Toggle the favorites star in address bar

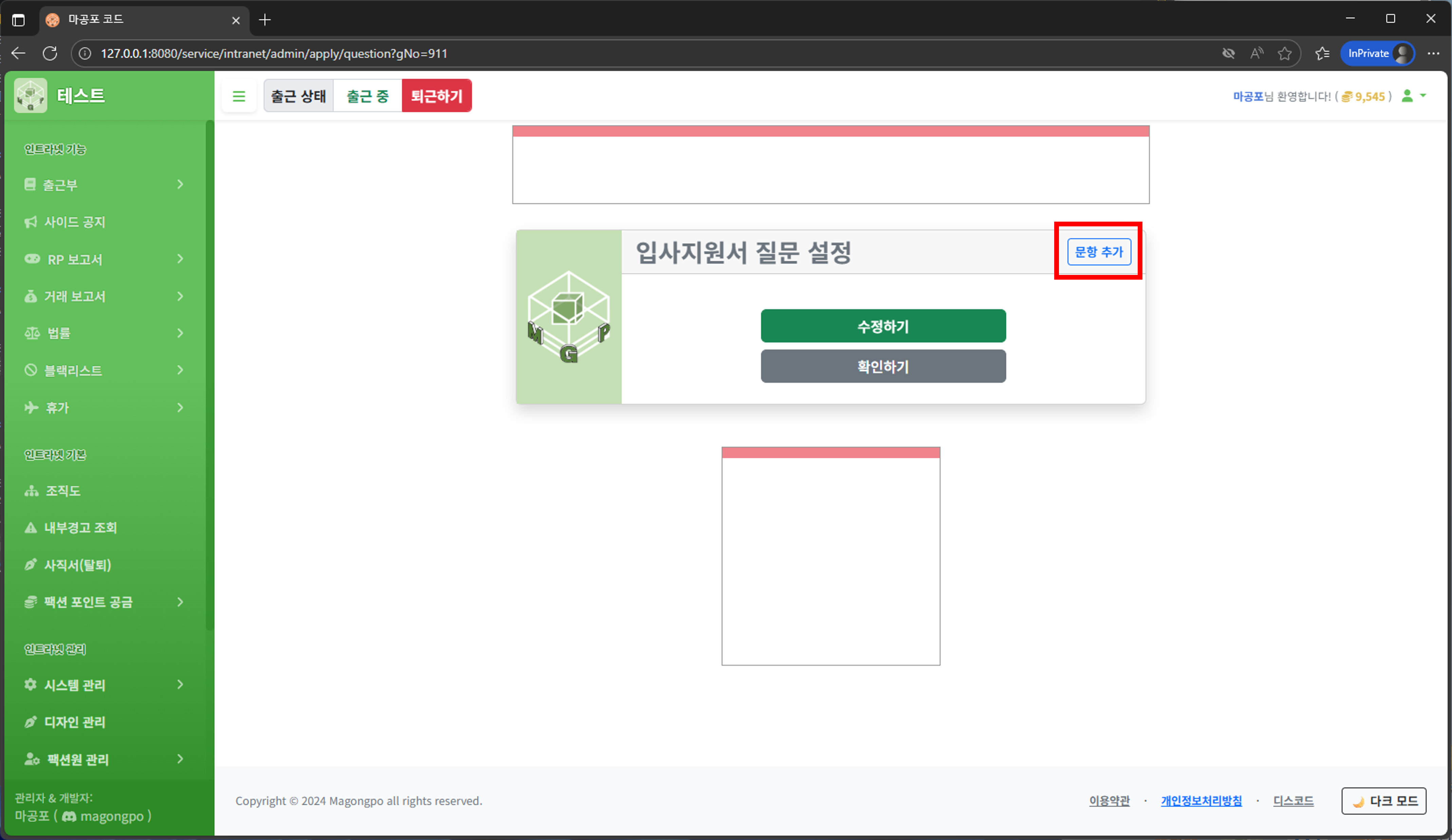[x=1285, y=53]
